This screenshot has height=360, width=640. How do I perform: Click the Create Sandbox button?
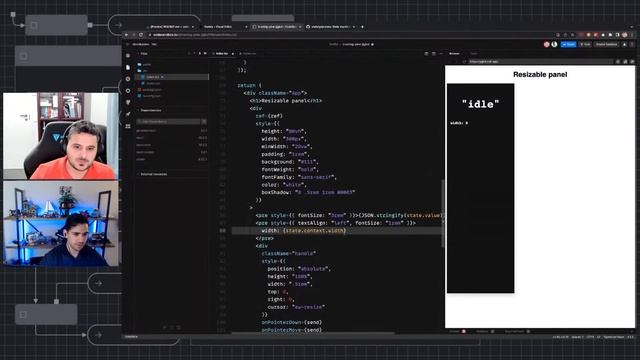606,44
